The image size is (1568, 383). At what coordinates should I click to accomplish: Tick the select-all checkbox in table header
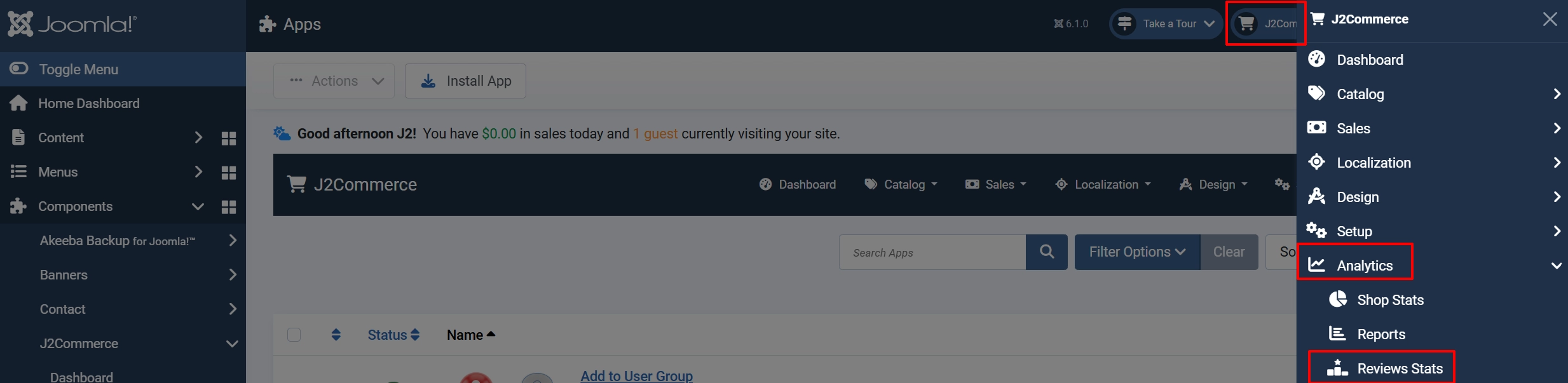click(x=294, y=335)
